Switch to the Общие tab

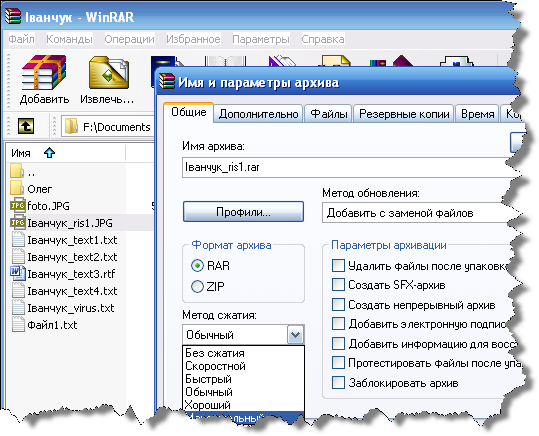pyautogui.click(x=189, y=112)
